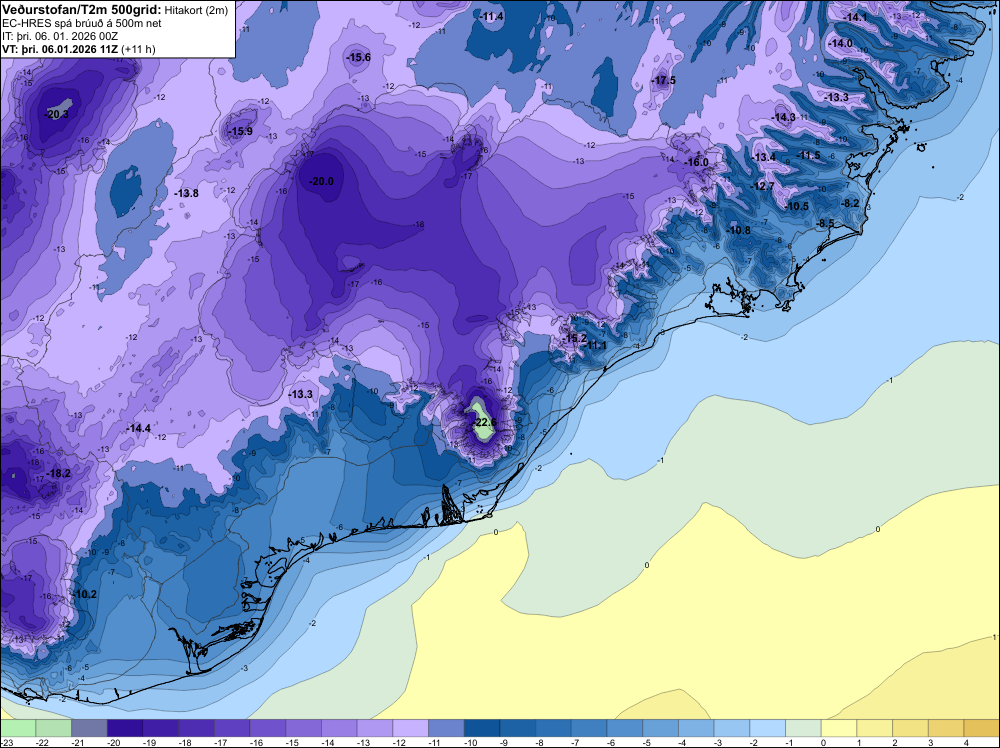Select the -15.2 temperature label
The width and height of the screenshot is (1000, 748).
(x=575, y=338)
